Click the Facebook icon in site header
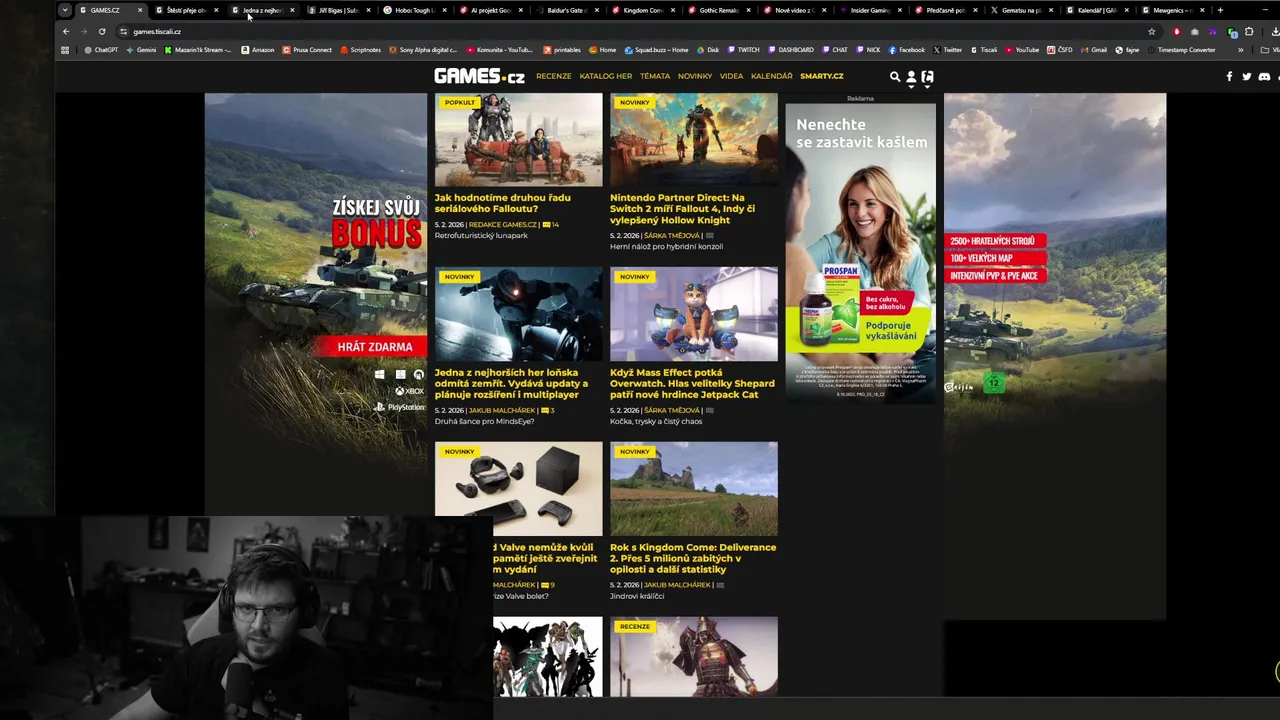The width and height of the screenshot is (1280, 720). (x=1229, y=76)
